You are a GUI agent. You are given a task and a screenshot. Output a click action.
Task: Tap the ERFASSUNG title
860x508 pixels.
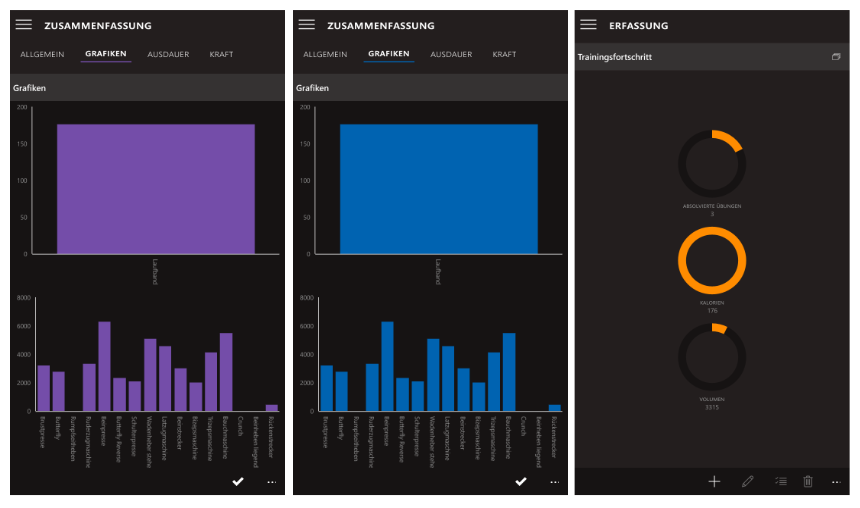[639, 26]
